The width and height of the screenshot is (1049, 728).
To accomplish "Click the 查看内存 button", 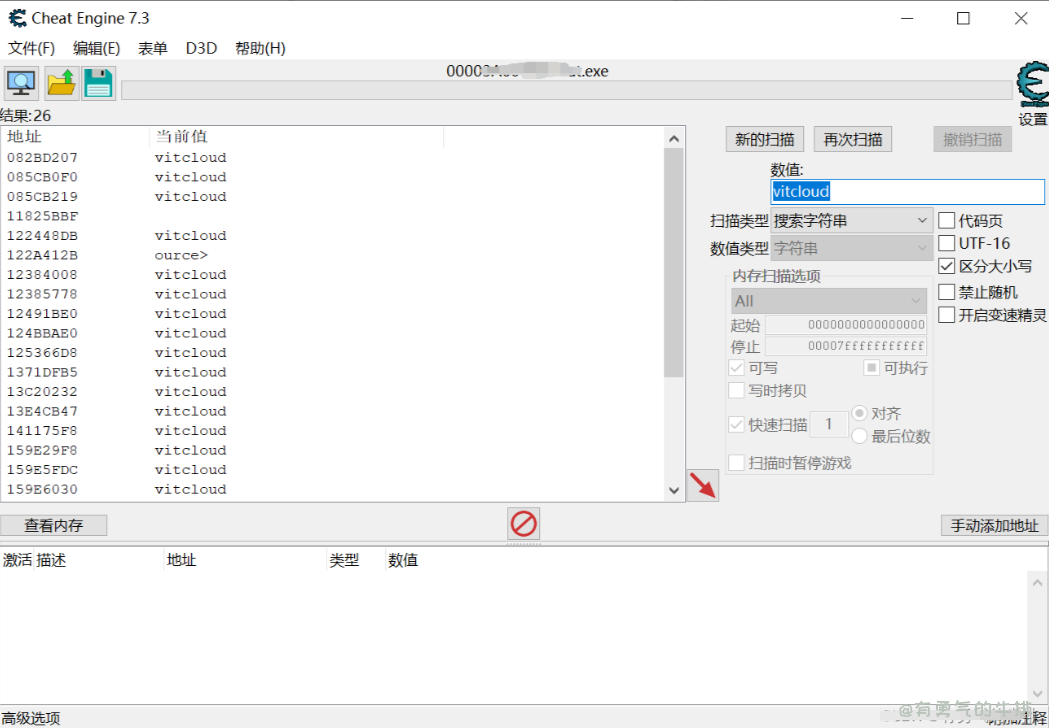I will pyautogui.click(x=54, y=525).
